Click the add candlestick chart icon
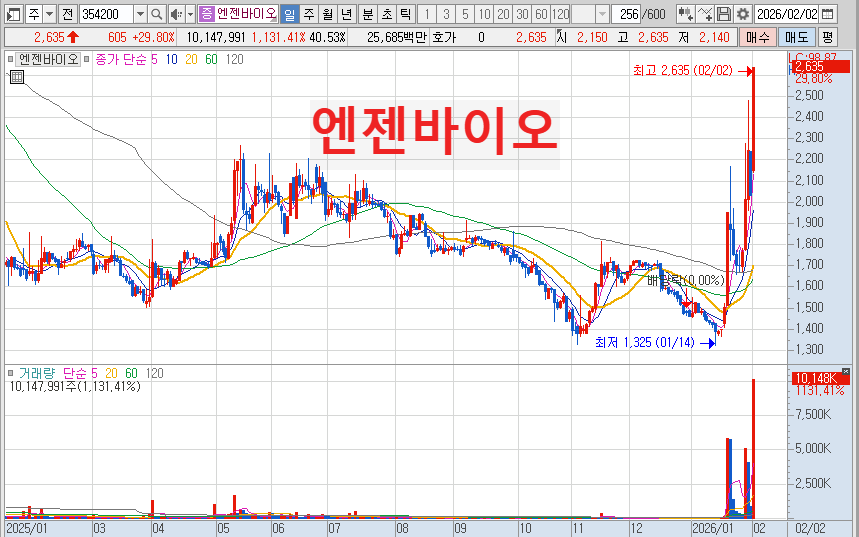Image resolution: width=859 pixels, height=537 pixels. point(685,14)
